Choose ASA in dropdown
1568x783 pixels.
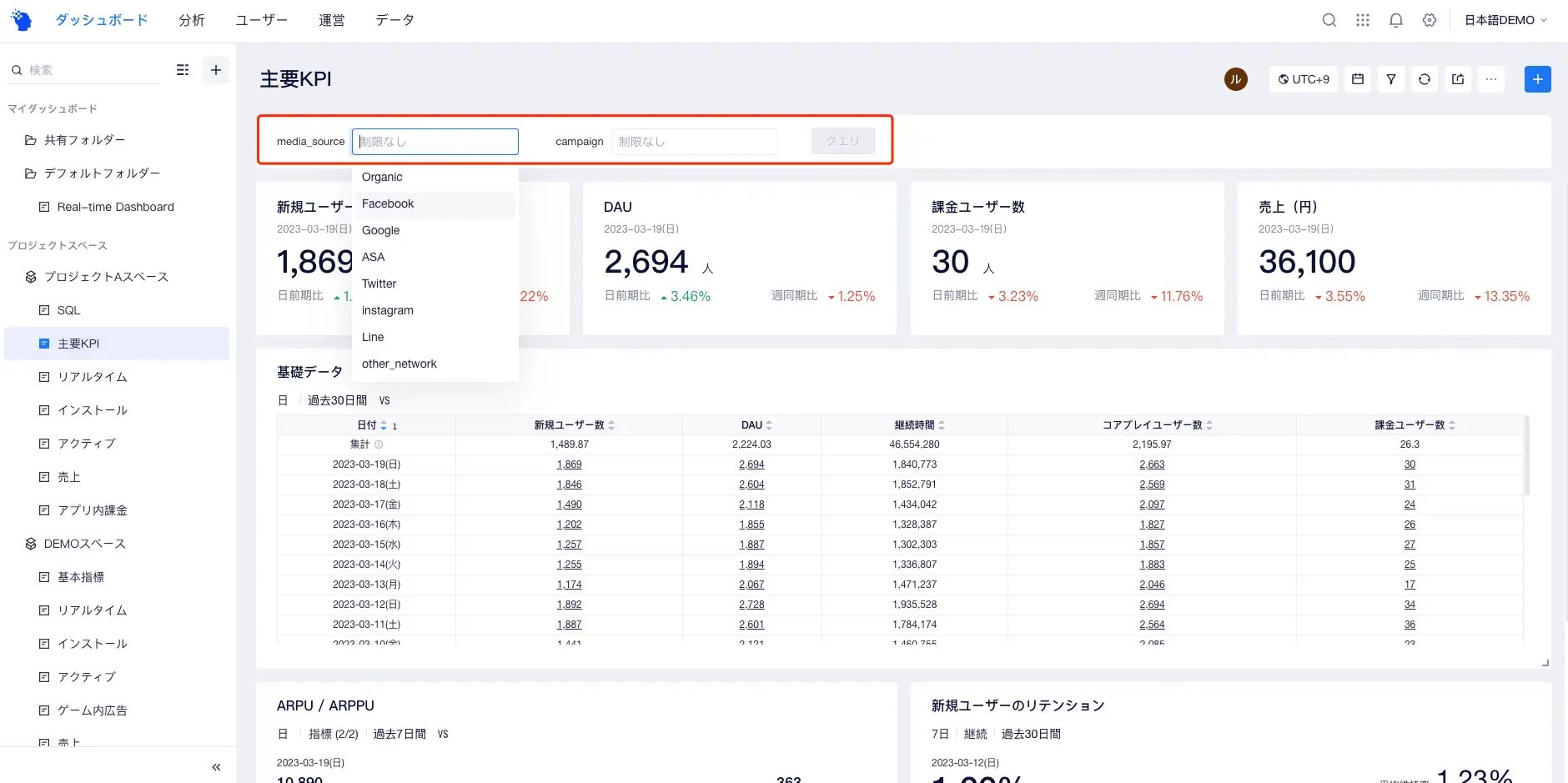pyautogui.click(x=435, y=257)
